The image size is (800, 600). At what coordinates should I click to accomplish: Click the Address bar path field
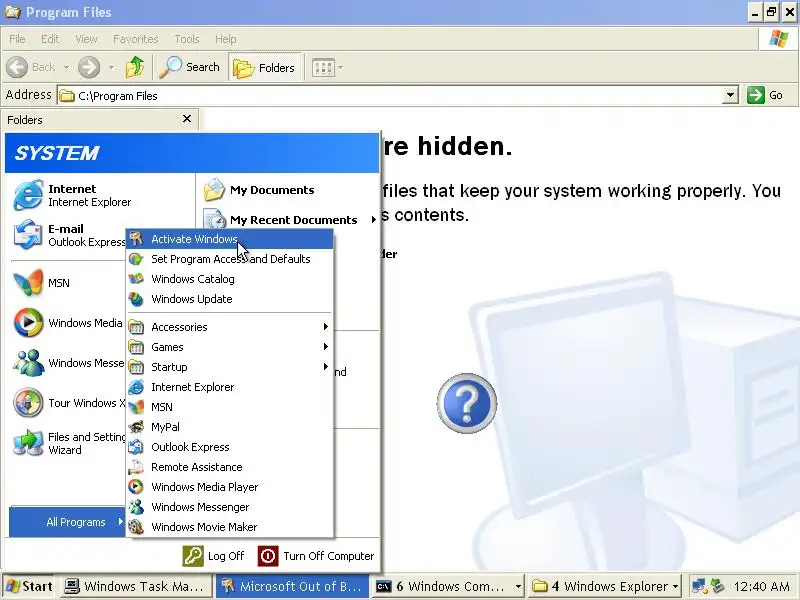[390, 95]
